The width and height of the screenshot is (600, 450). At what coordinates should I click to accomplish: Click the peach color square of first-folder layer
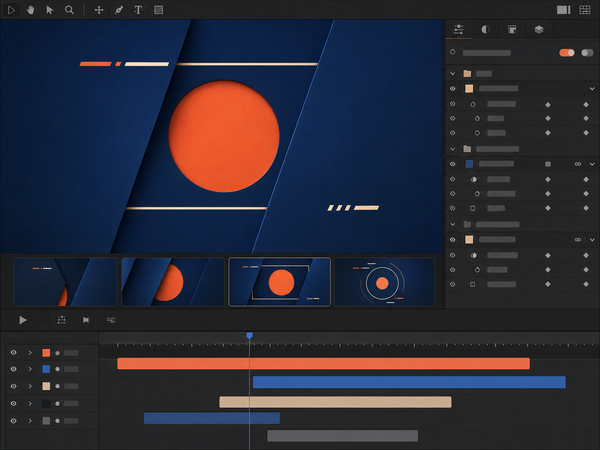pos(469,89)
